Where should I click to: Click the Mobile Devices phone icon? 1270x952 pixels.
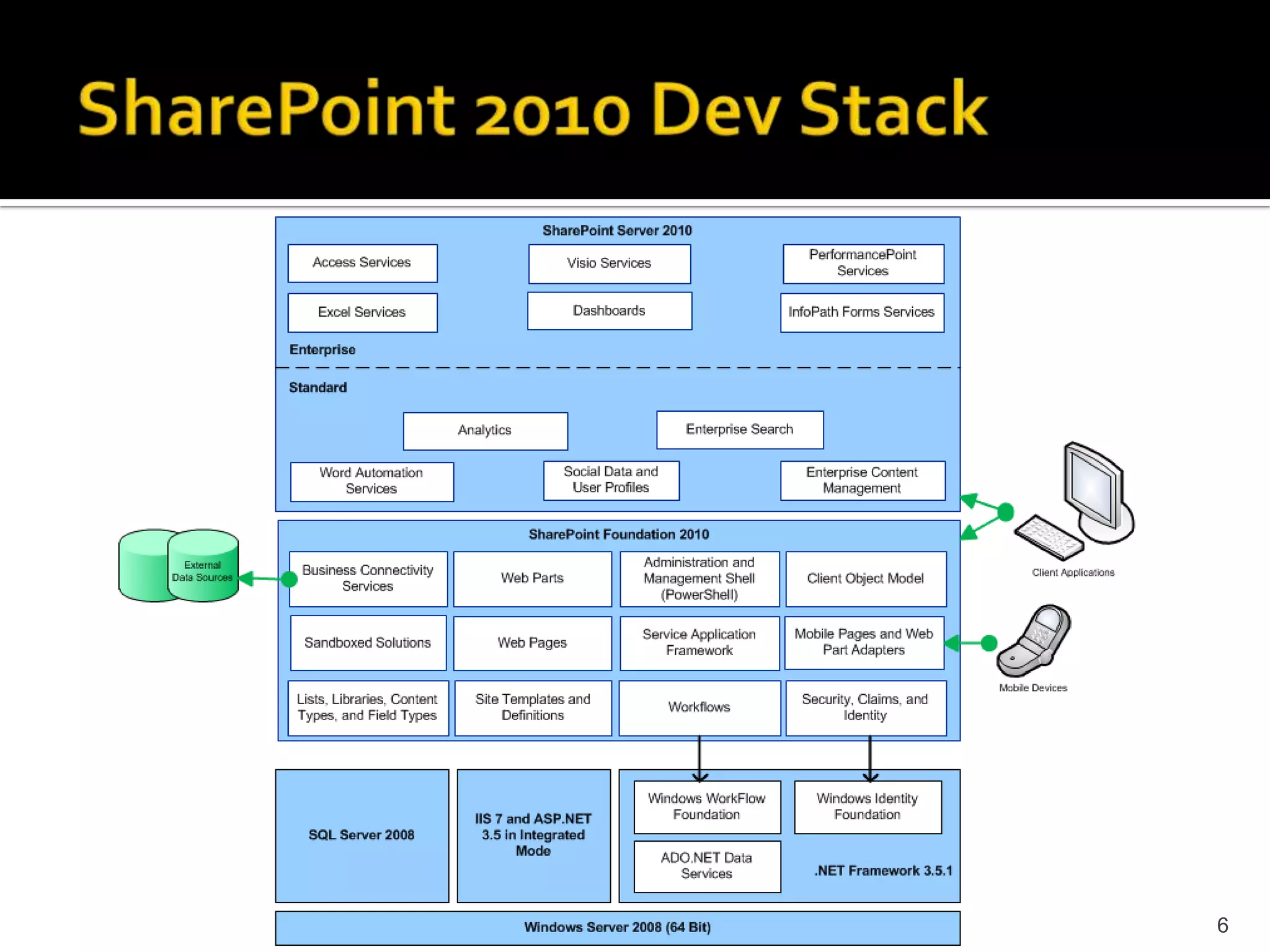(x=1034, y=641)
